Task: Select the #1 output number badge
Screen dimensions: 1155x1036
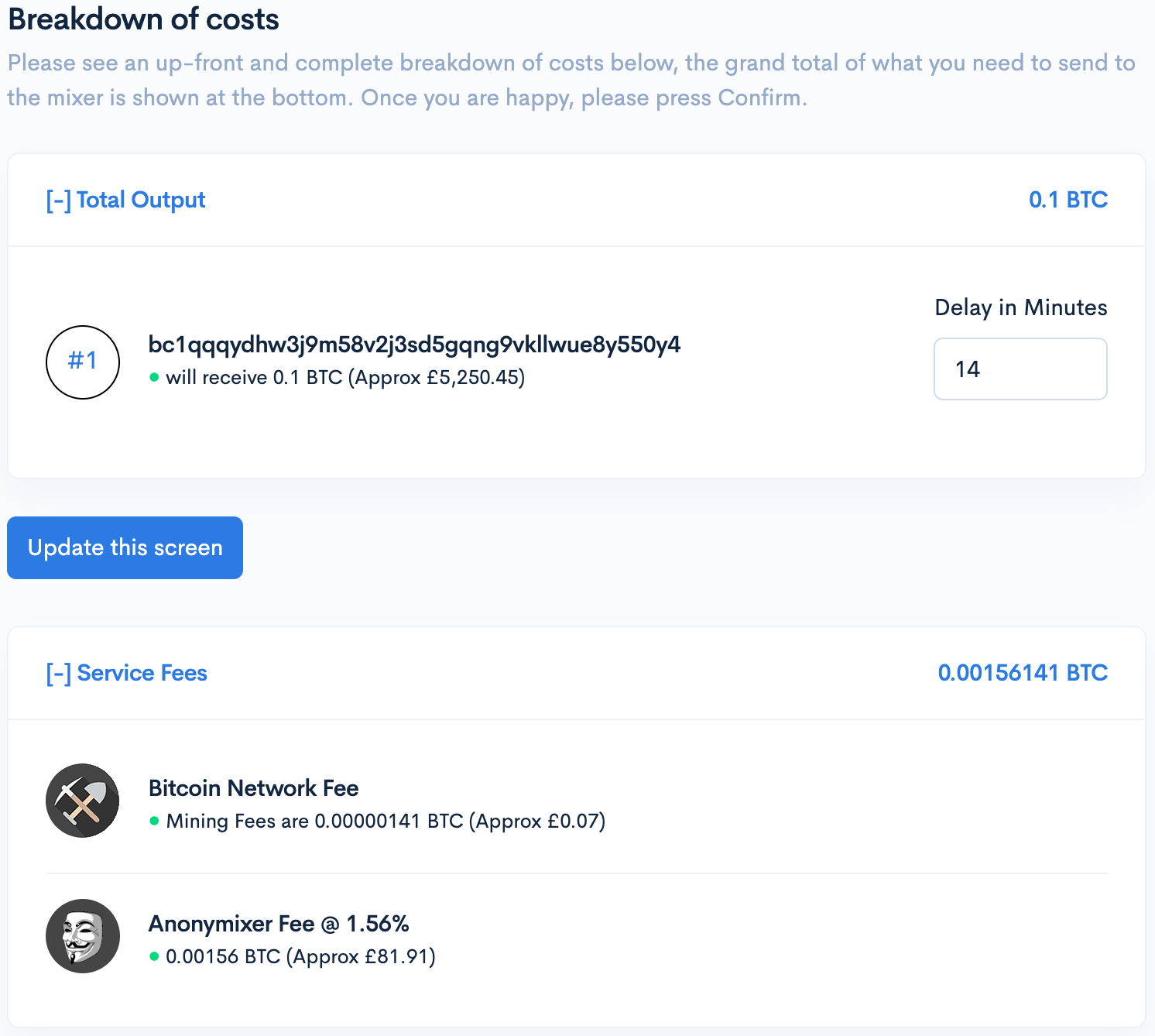Action: pos(82,362)
